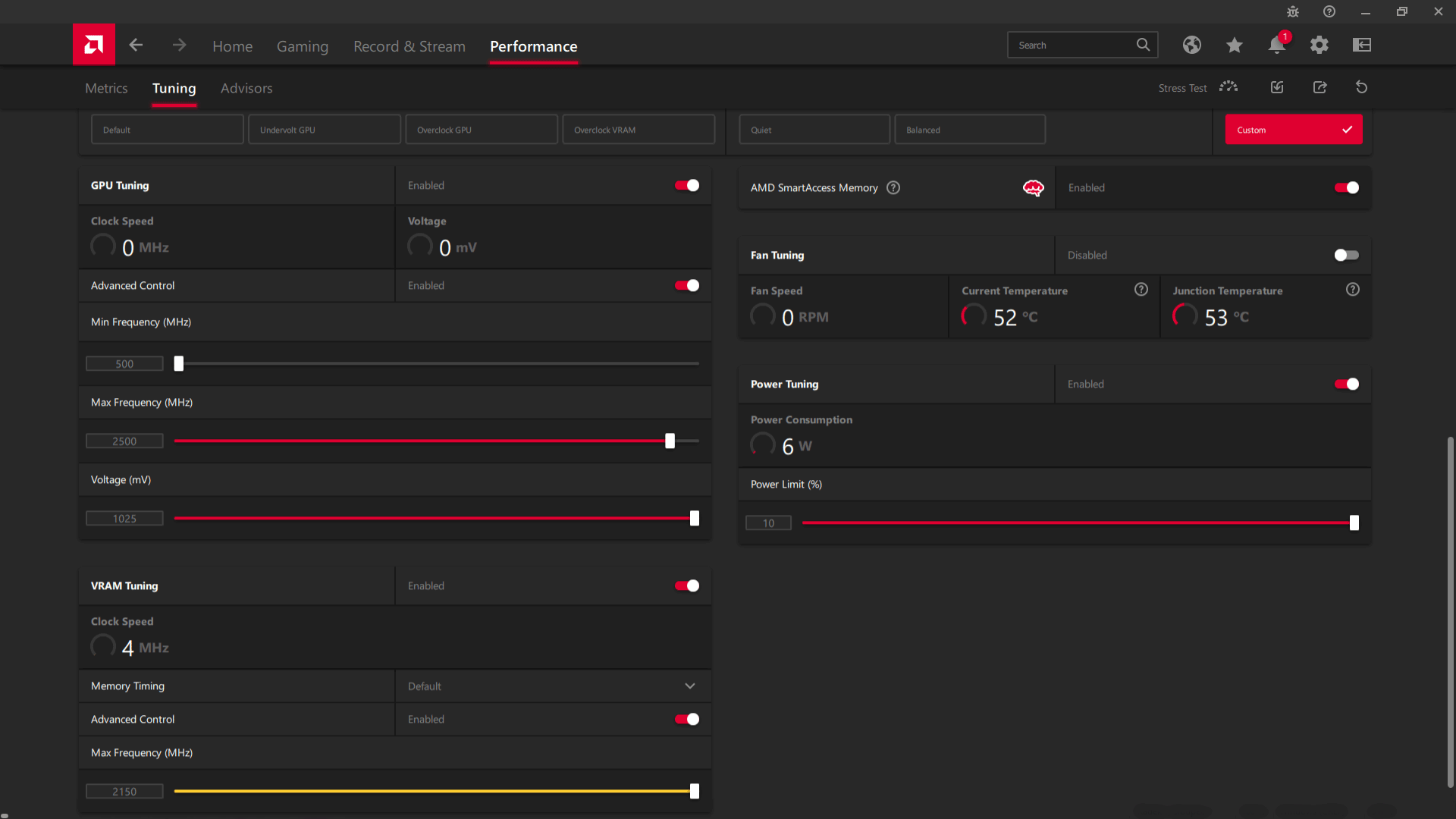Open the web browser globe icon
1456x819 pixels.
click(1192, 45)
